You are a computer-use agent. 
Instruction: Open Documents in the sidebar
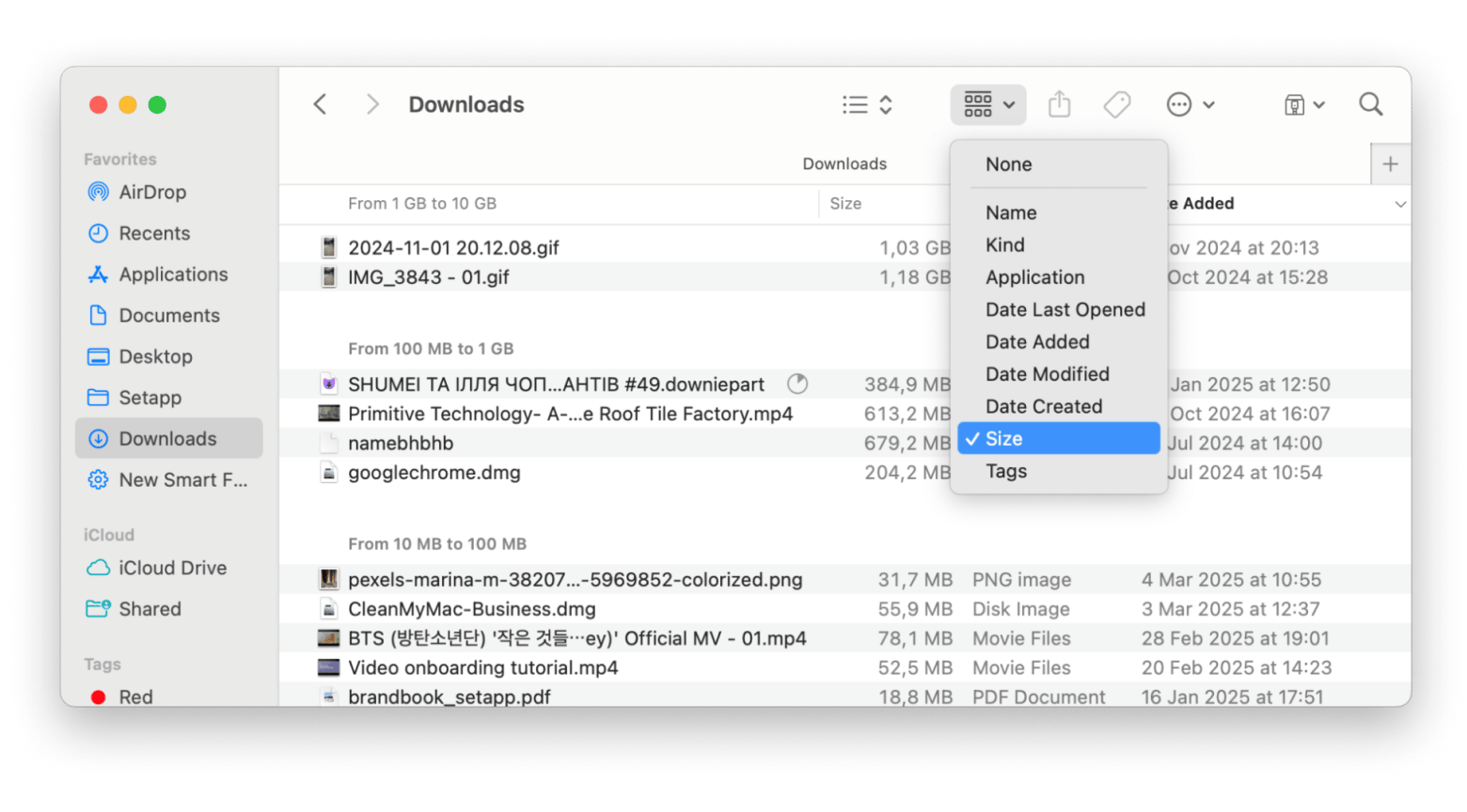point(168,316)
